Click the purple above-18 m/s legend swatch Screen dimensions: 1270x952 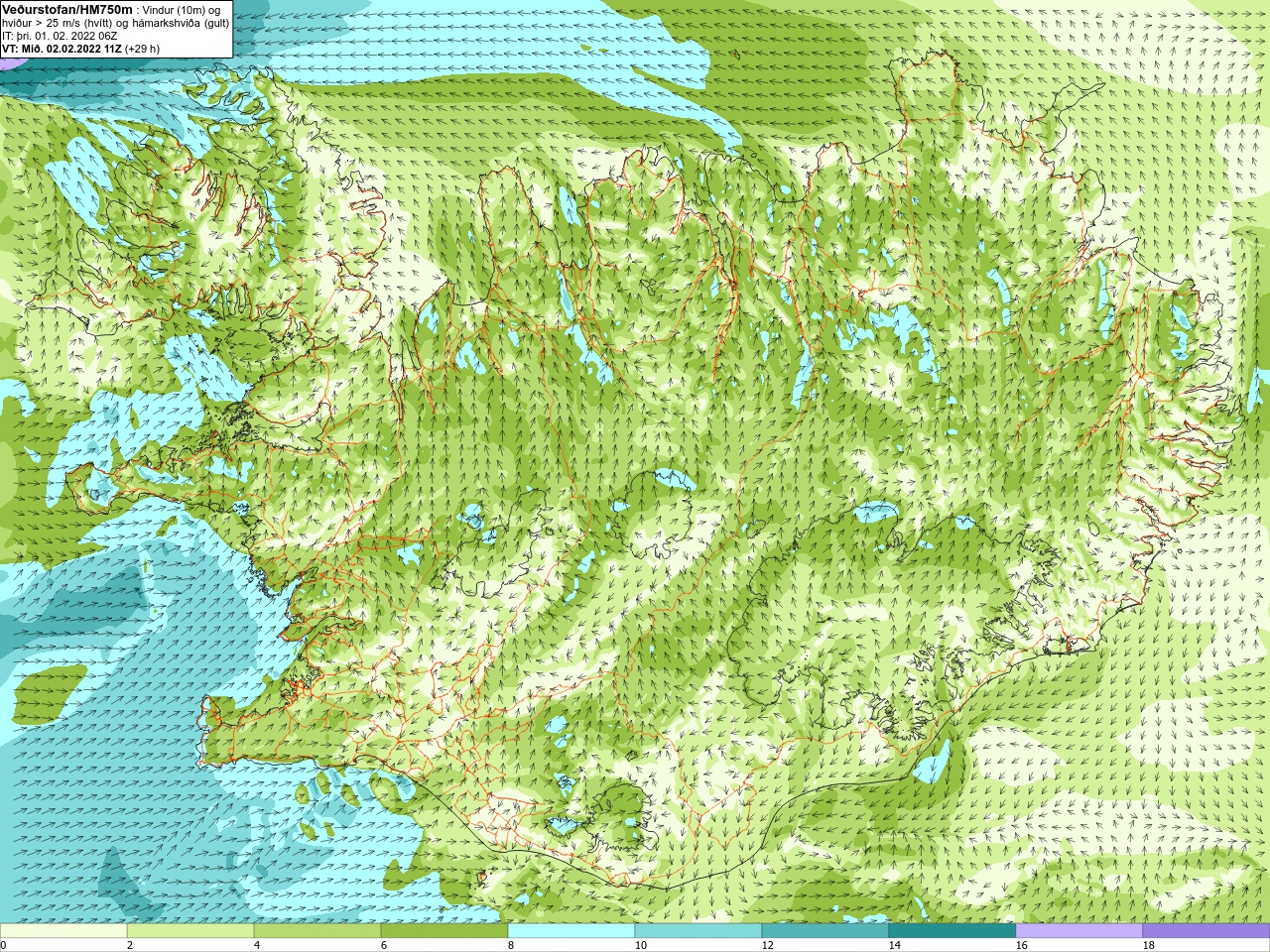point(1206,931)
